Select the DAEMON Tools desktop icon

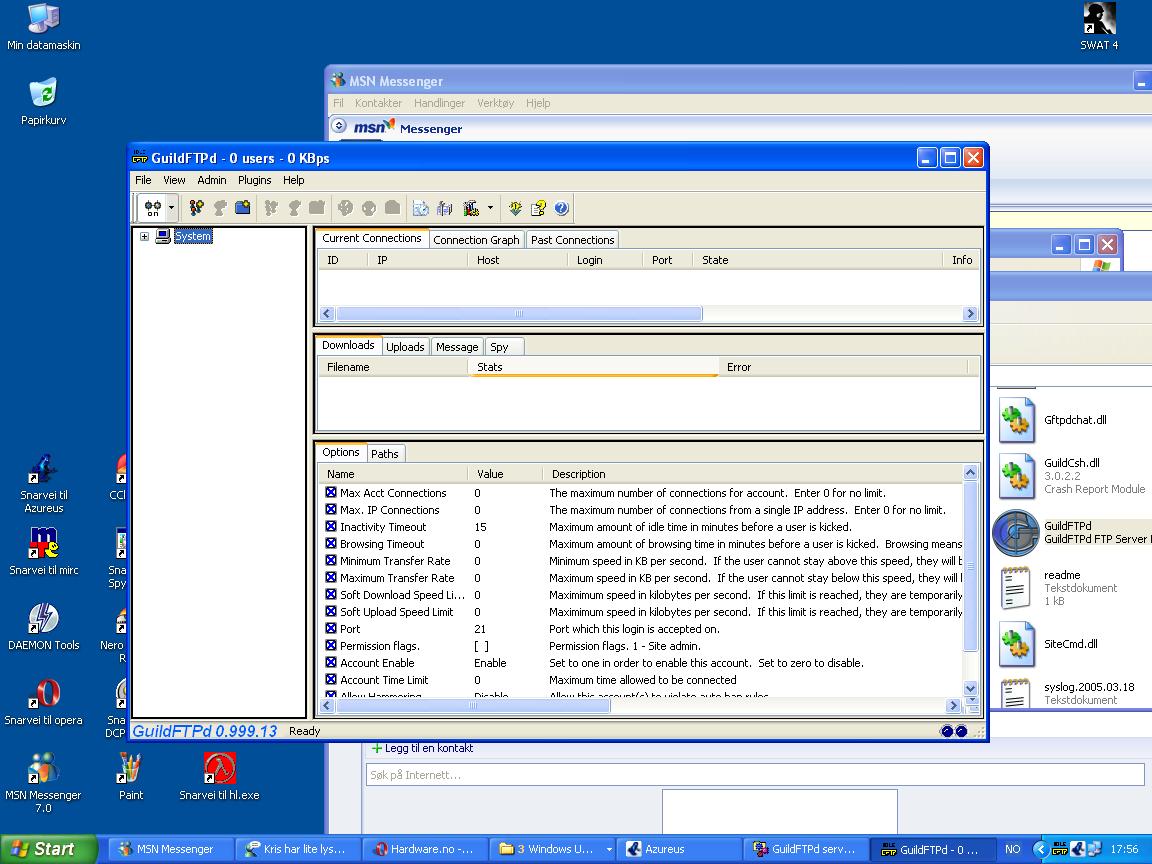coord(43,627)
